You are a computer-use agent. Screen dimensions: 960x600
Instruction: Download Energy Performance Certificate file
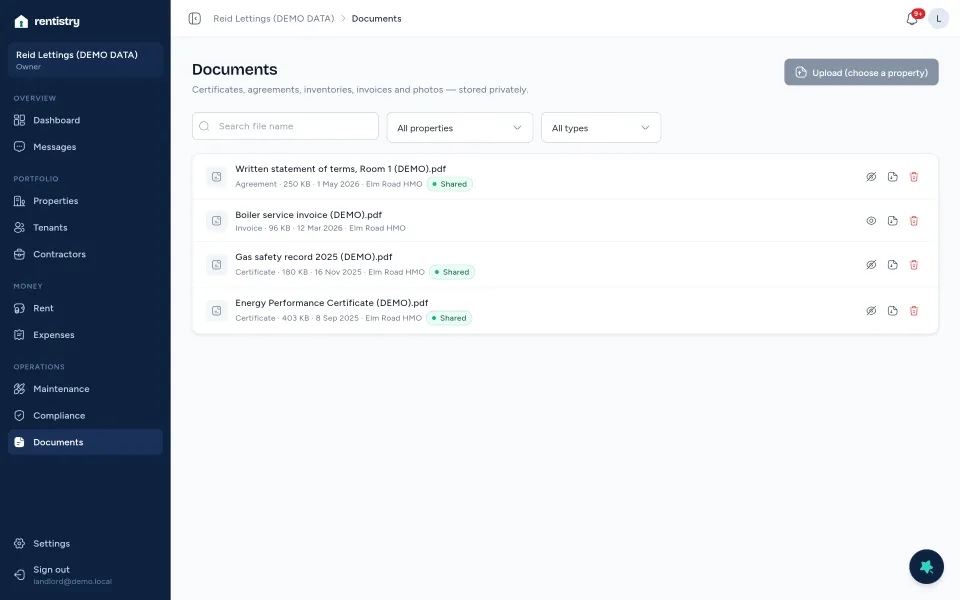pos(893,311)
